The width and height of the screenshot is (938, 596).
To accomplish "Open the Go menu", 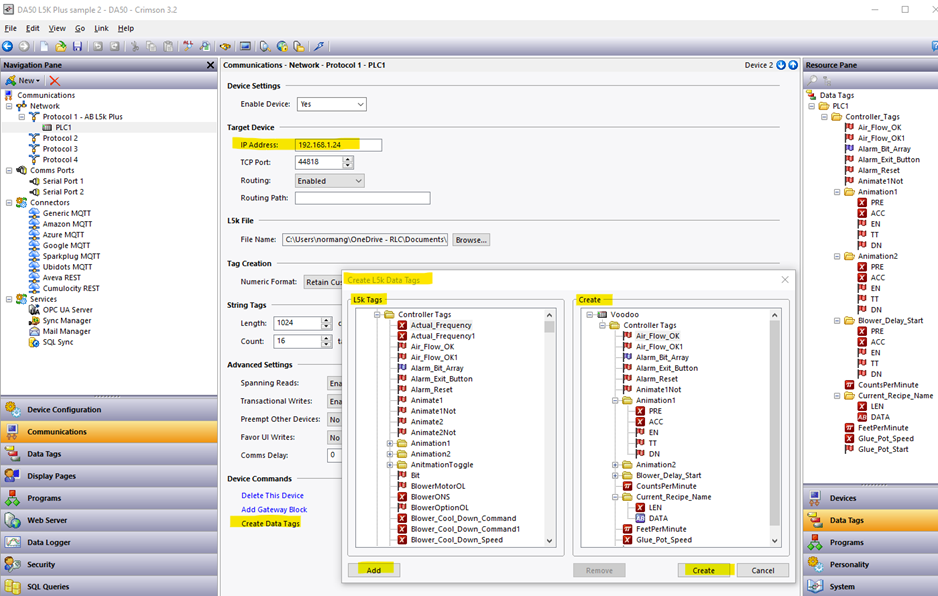I will (80, 28).
